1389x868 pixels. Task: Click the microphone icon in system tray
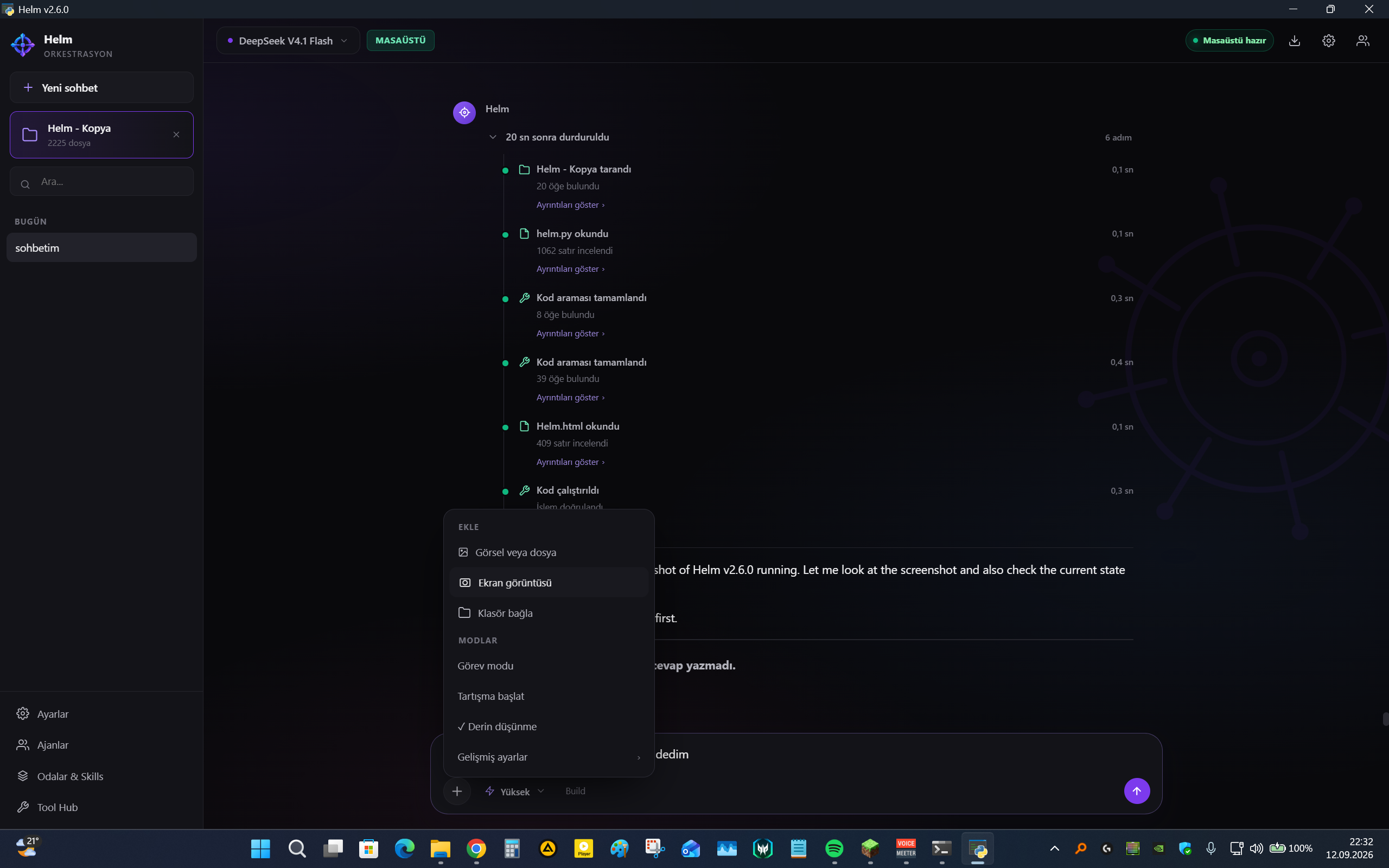1210,848
